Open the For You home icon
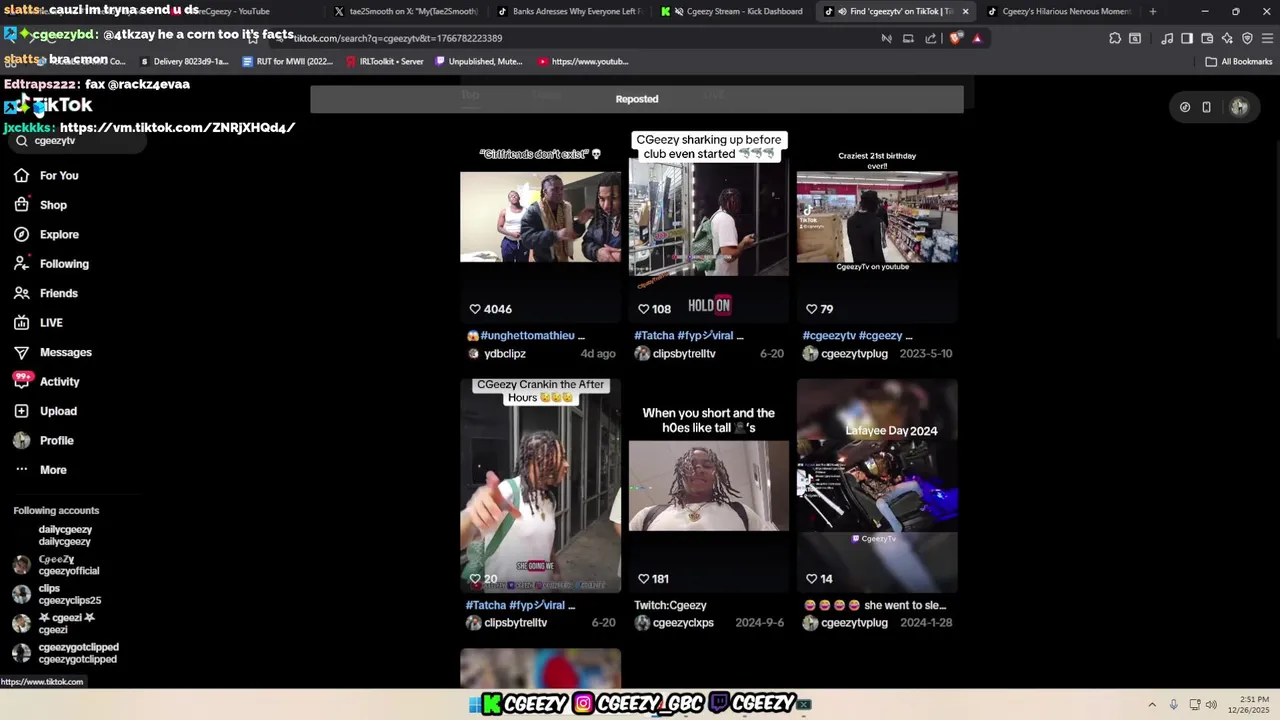 (x=21, y=176)
